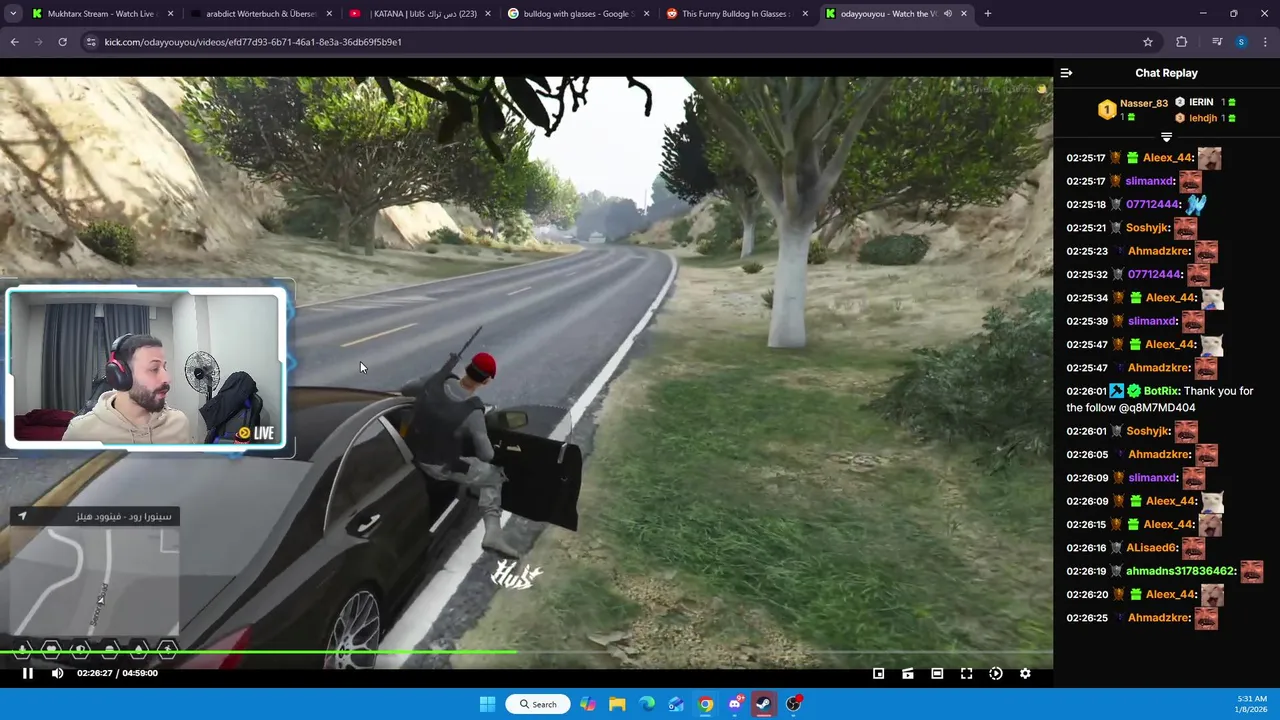1280x720 pixels.
Task: Switch to theater mode
Action: tap(937, 673)
